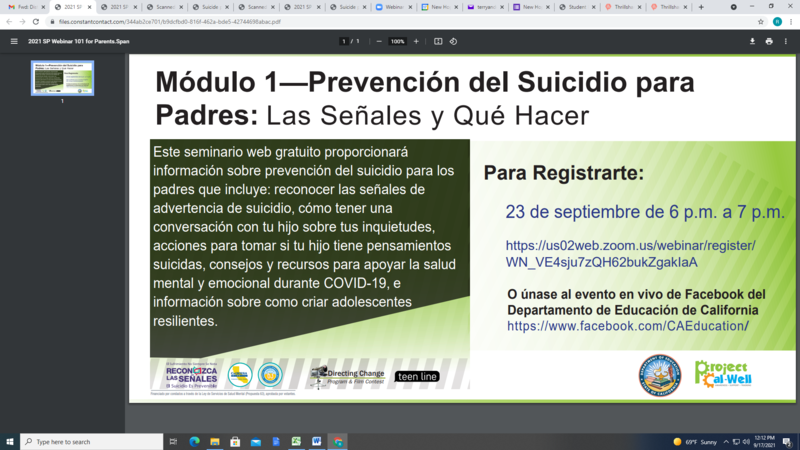800x450 pixels.
Task: Open Microsoft Word from the taskbar
Action: [x=317, y=441]
